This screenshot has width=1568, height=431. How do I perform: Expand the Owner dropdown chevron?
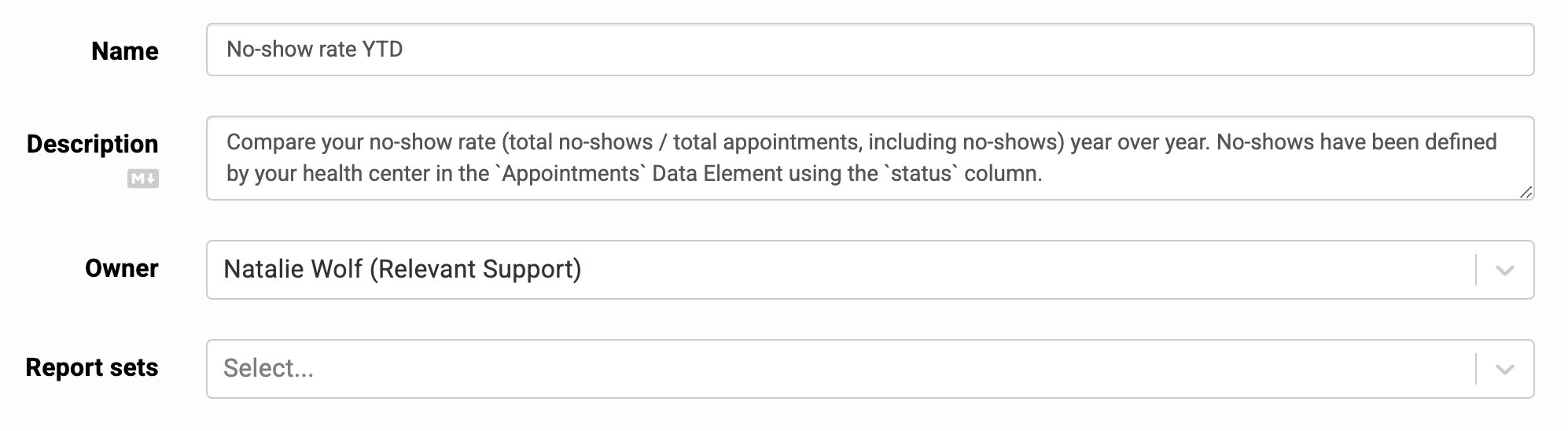click(1504, 271)
